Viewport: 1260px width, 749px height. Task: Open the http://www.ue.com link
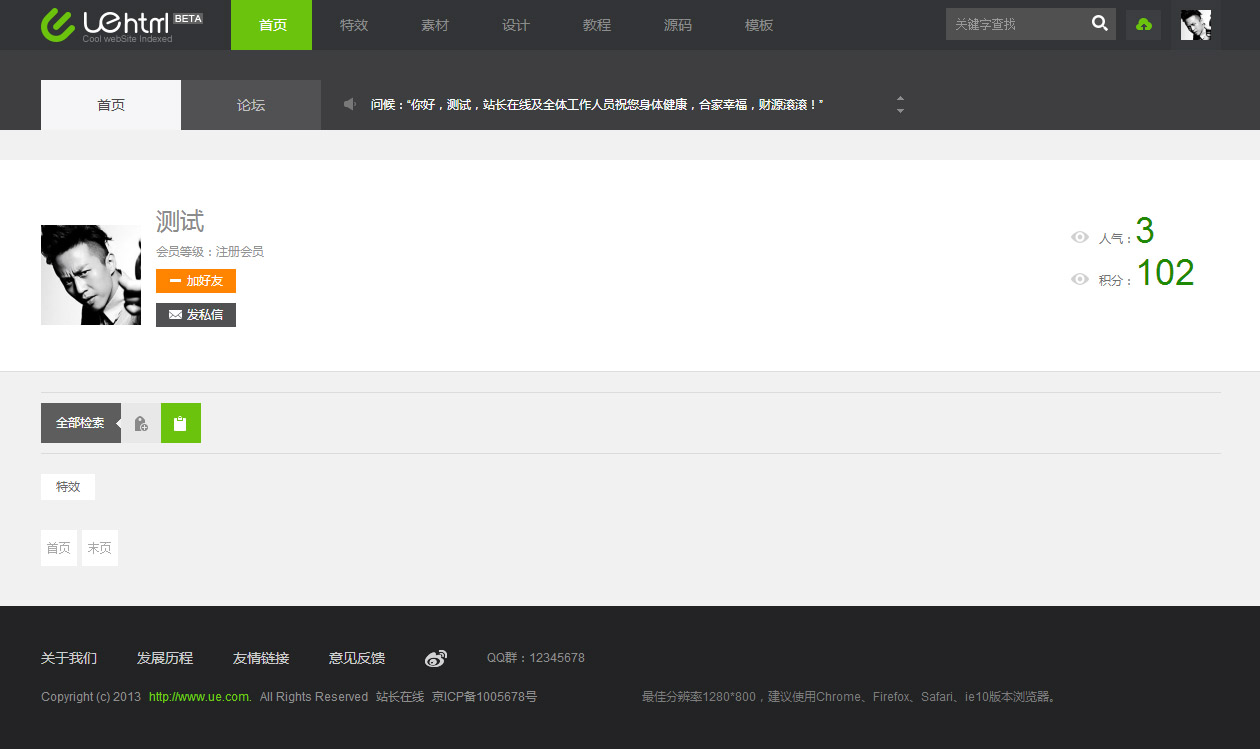point(199,697)
